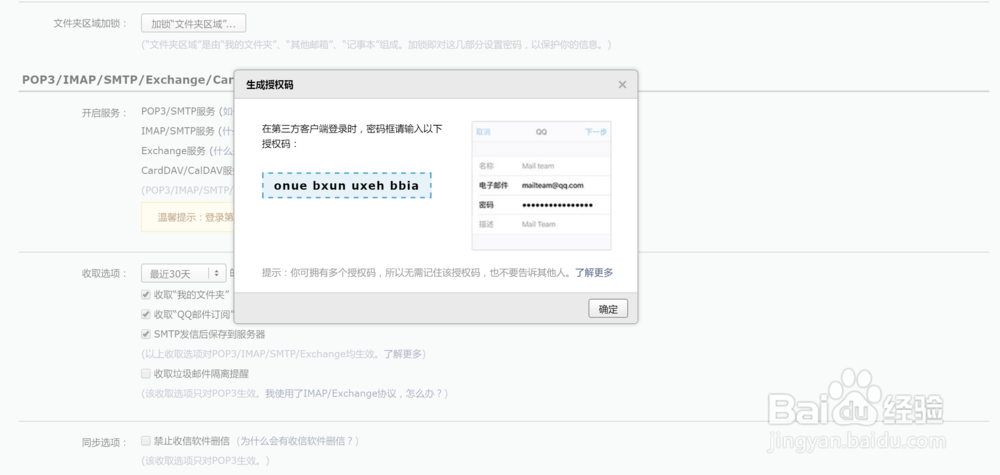Click the POP3/IMAP/SMTP/Exchange section heading
Viewport: 1000px width, 475px height.
click(x=128, y=80)
